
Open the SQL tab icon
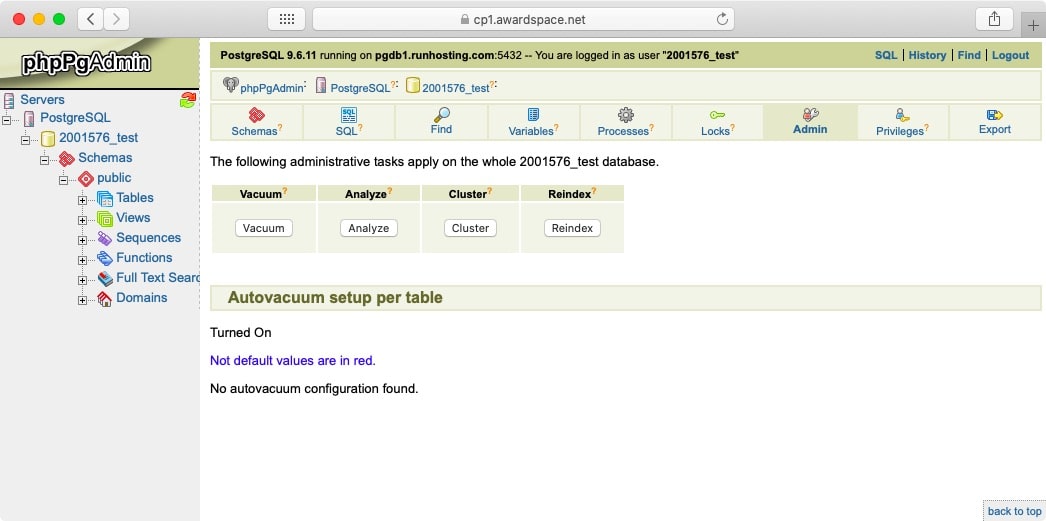[x=348, y=115]
